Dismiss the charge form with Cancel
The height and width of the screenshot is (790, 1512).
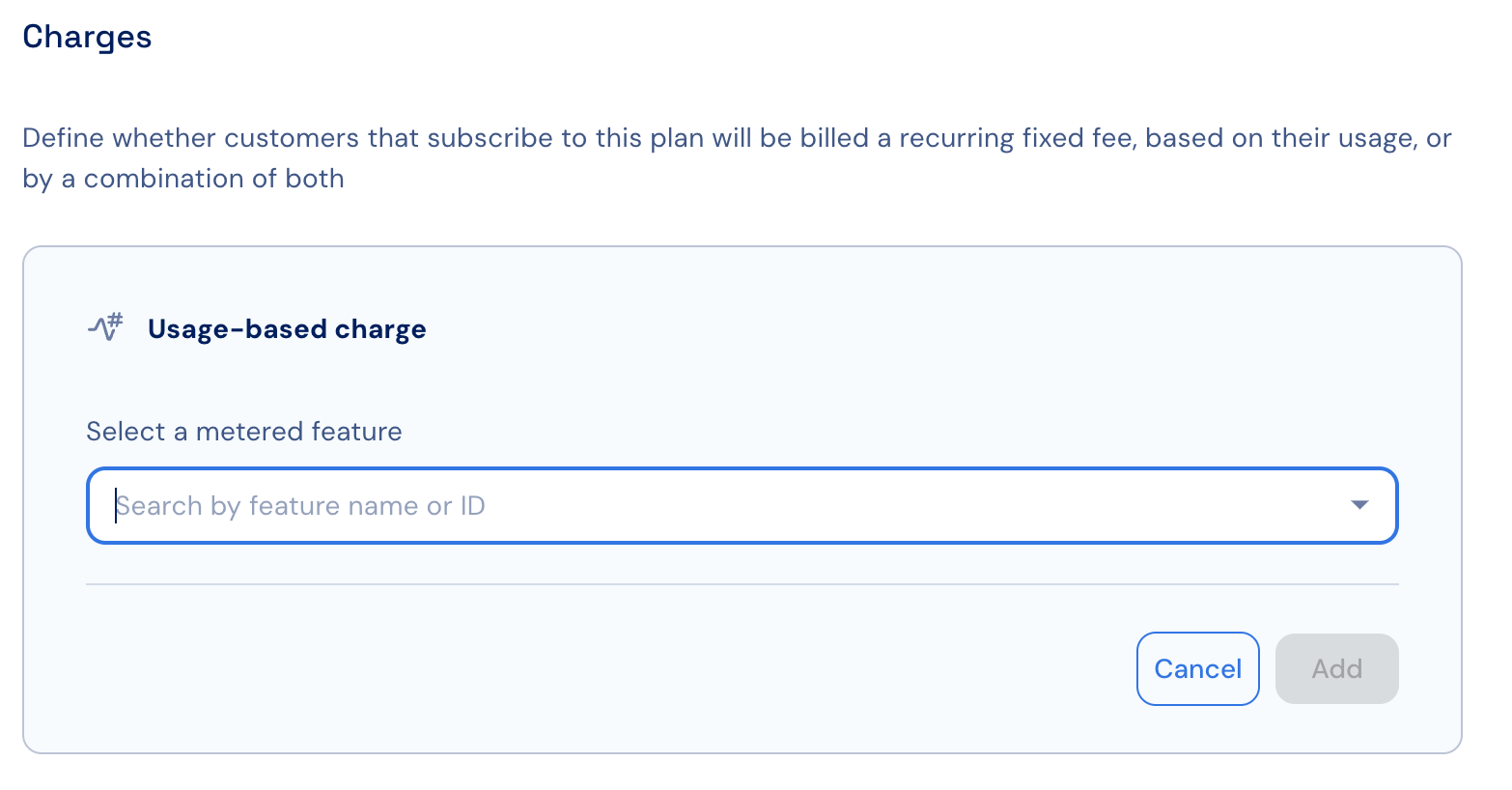pyautogui.click(x=1197, y=668)
